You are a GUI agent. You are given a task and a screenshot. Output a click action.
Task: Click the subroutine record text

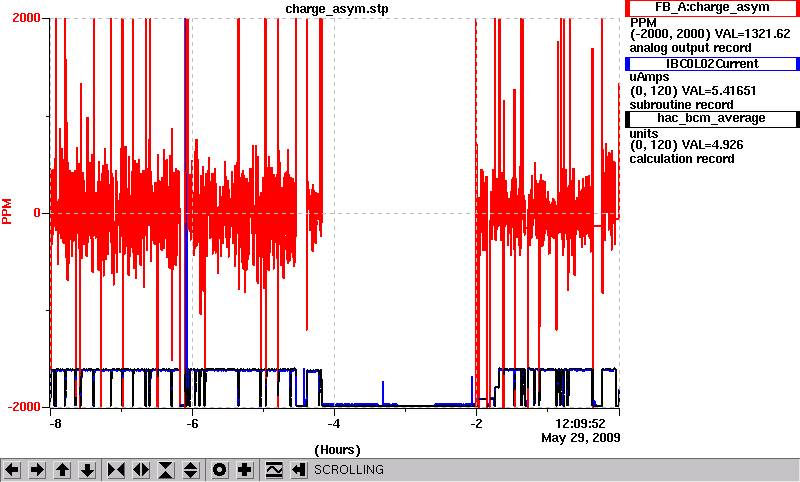(681, 105)
